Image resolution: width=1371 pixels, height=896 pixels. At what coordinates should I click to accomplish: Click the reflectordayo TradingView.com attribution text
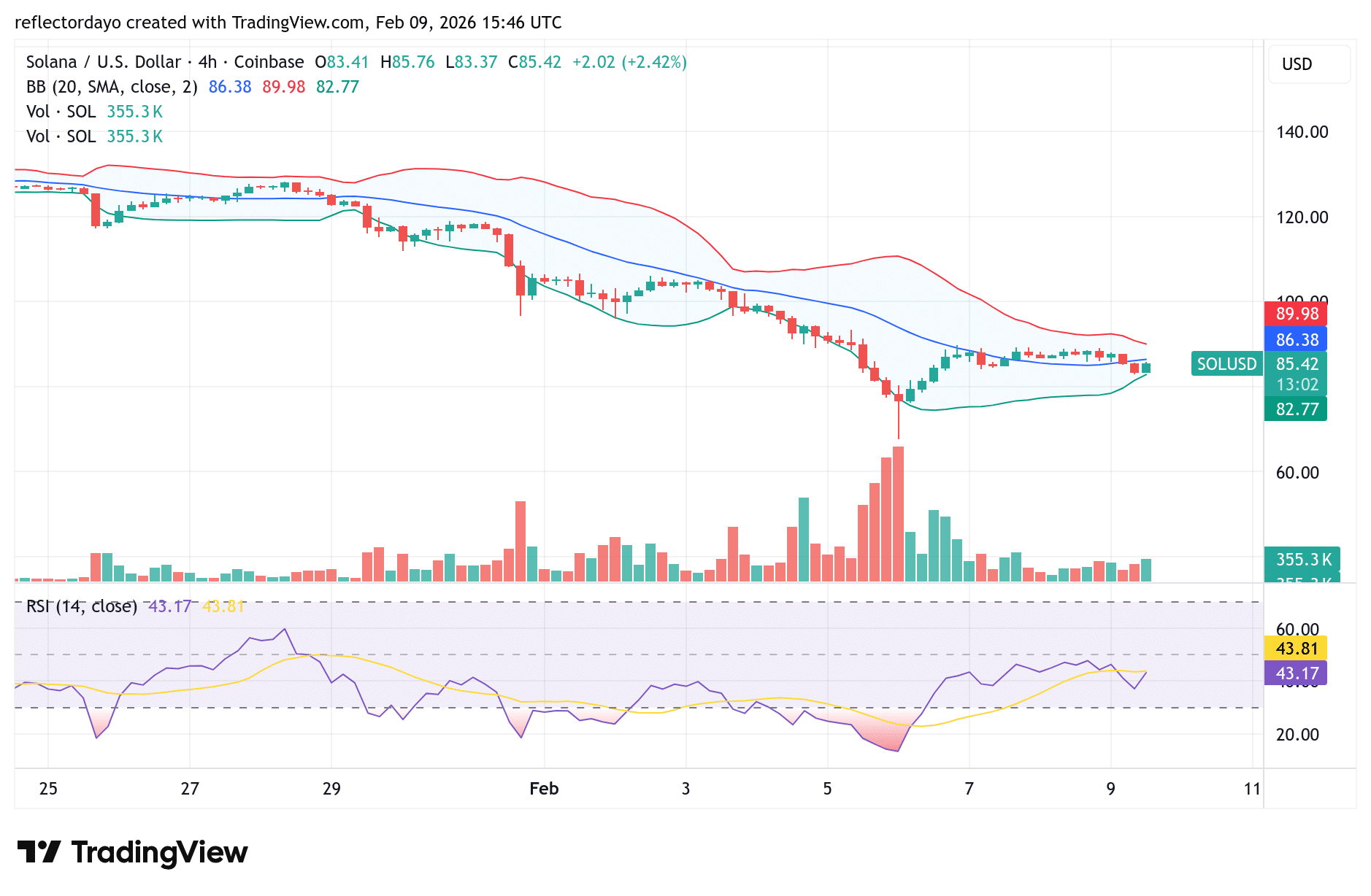click(288, 23)
